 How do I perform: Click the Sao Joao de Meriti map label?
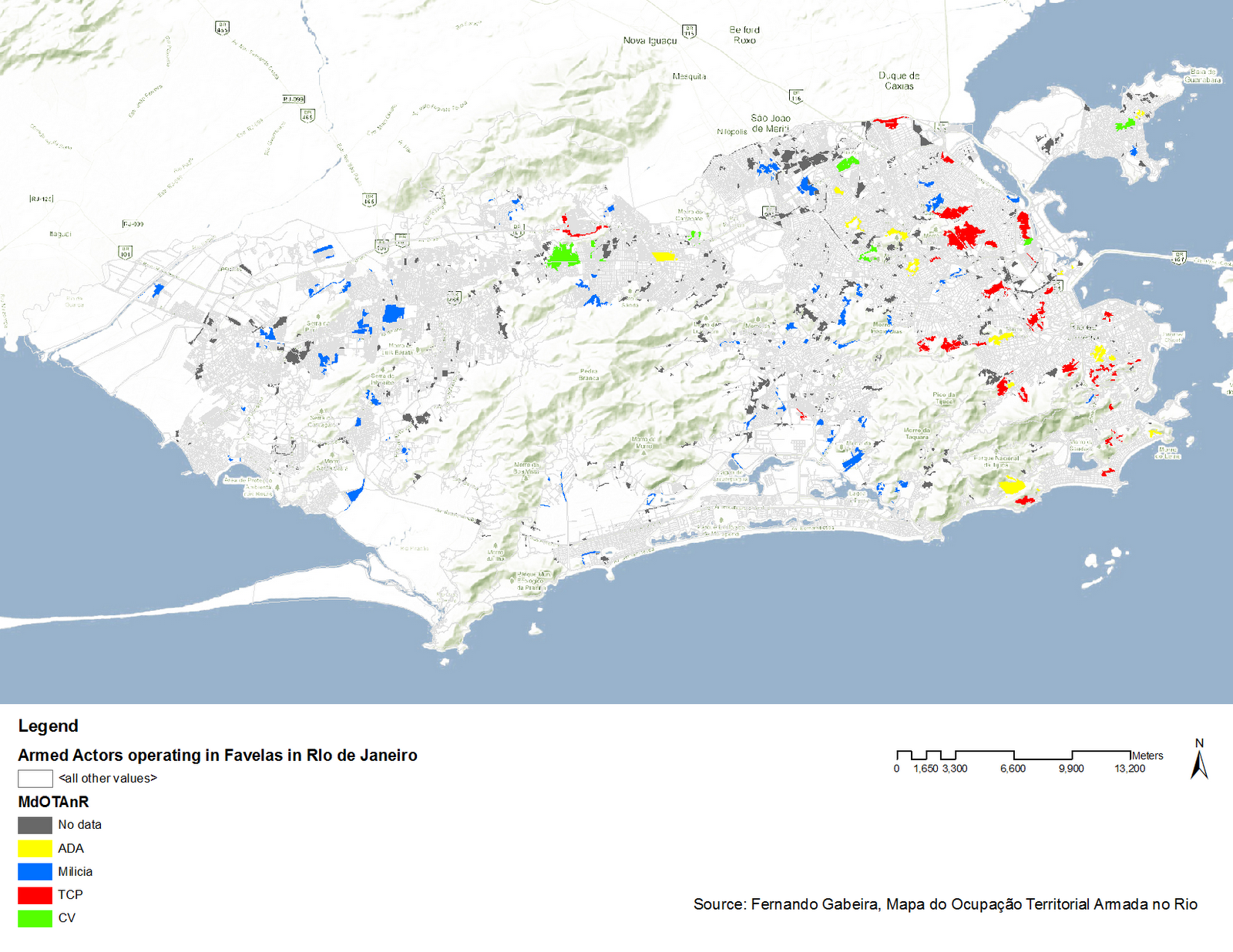click(771, 123)
